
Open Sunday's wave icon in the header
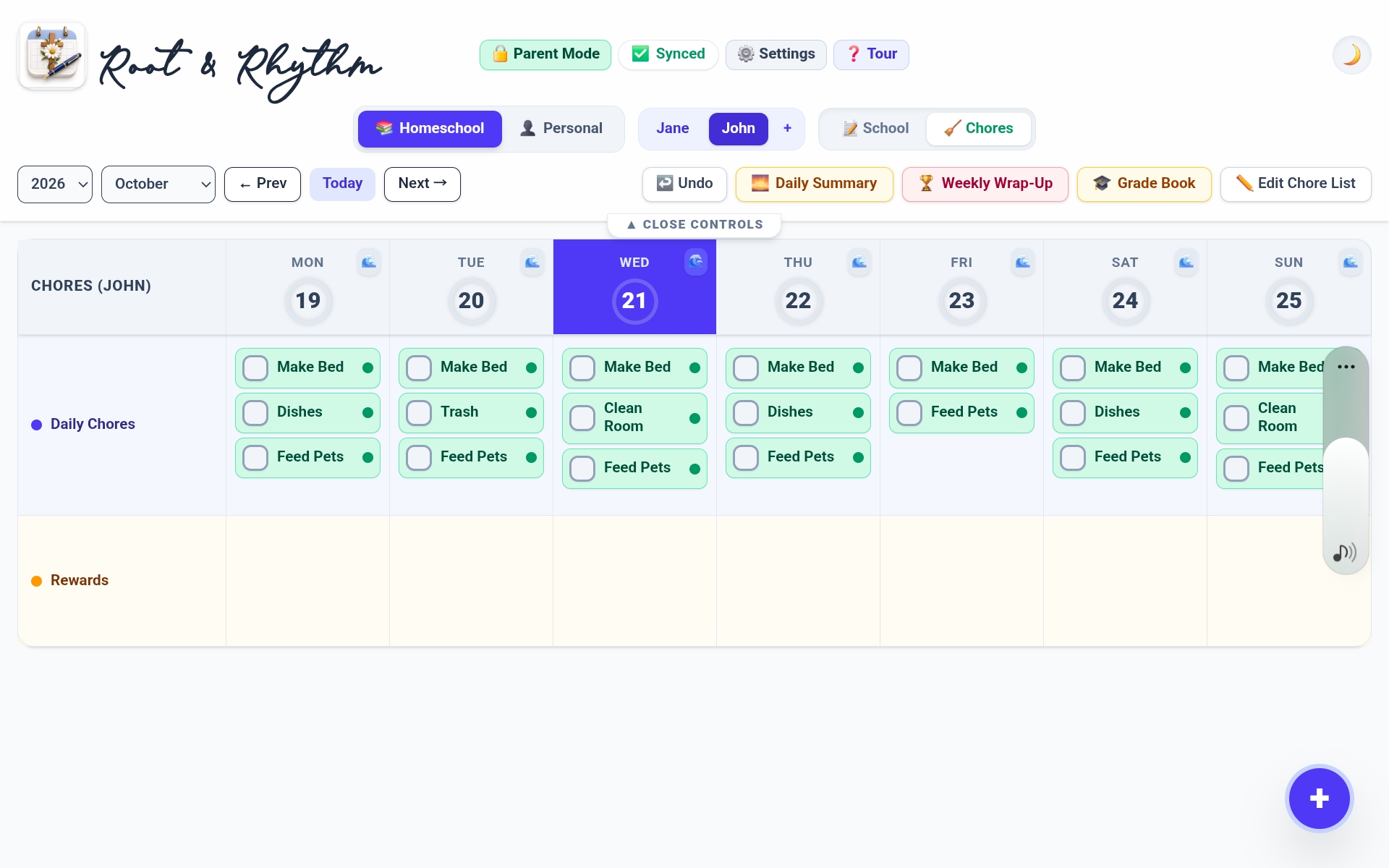pyautogui.click(x=1351, y=262)
